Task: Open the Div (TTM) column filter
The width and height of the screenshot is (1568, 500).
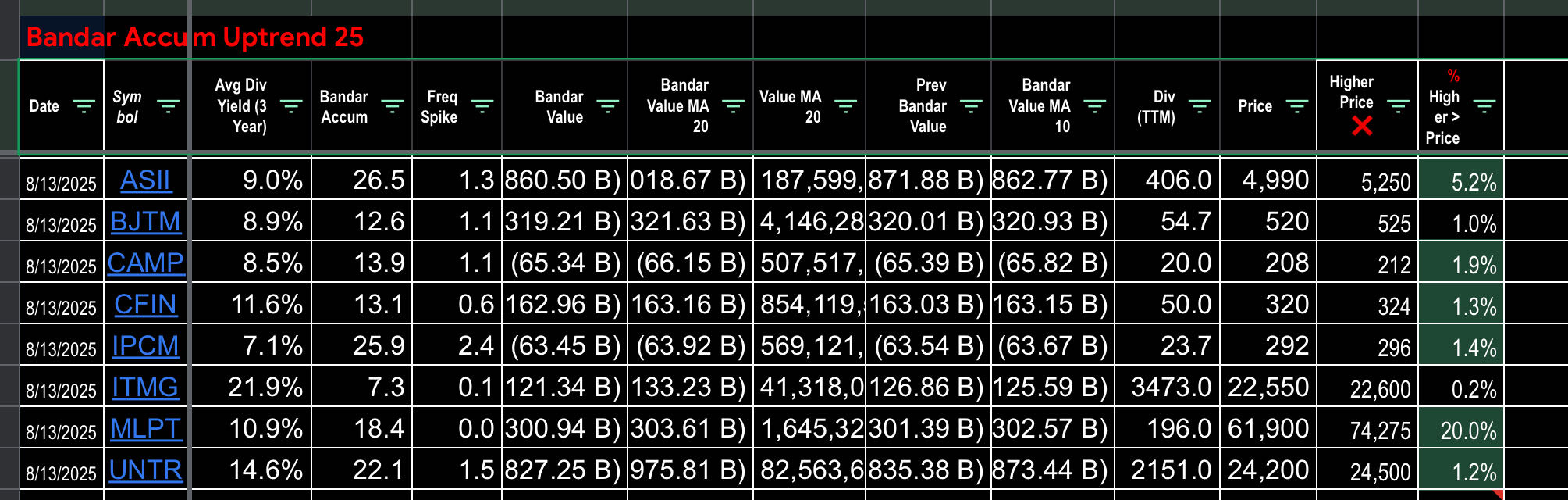Action: coord(1200,106)
